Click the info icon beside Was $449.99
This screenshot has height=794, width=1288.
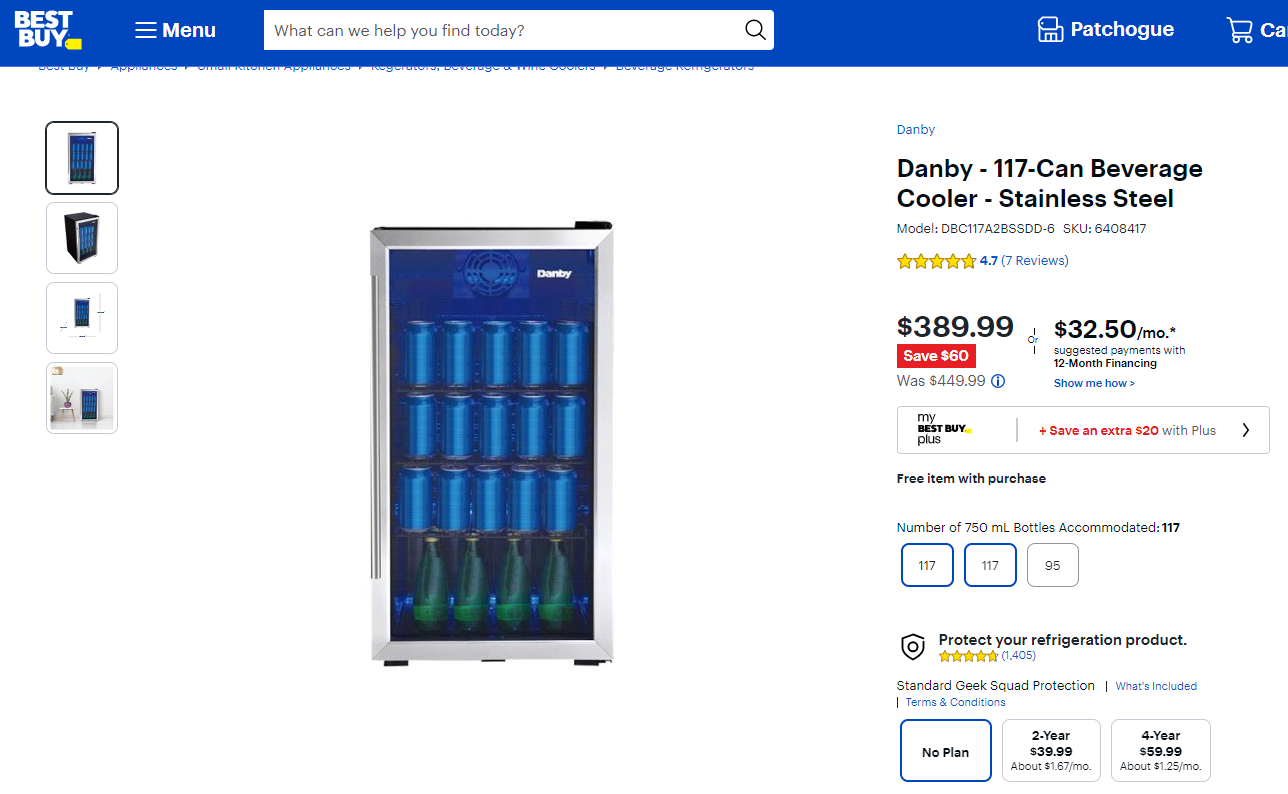tap(998, 381)
